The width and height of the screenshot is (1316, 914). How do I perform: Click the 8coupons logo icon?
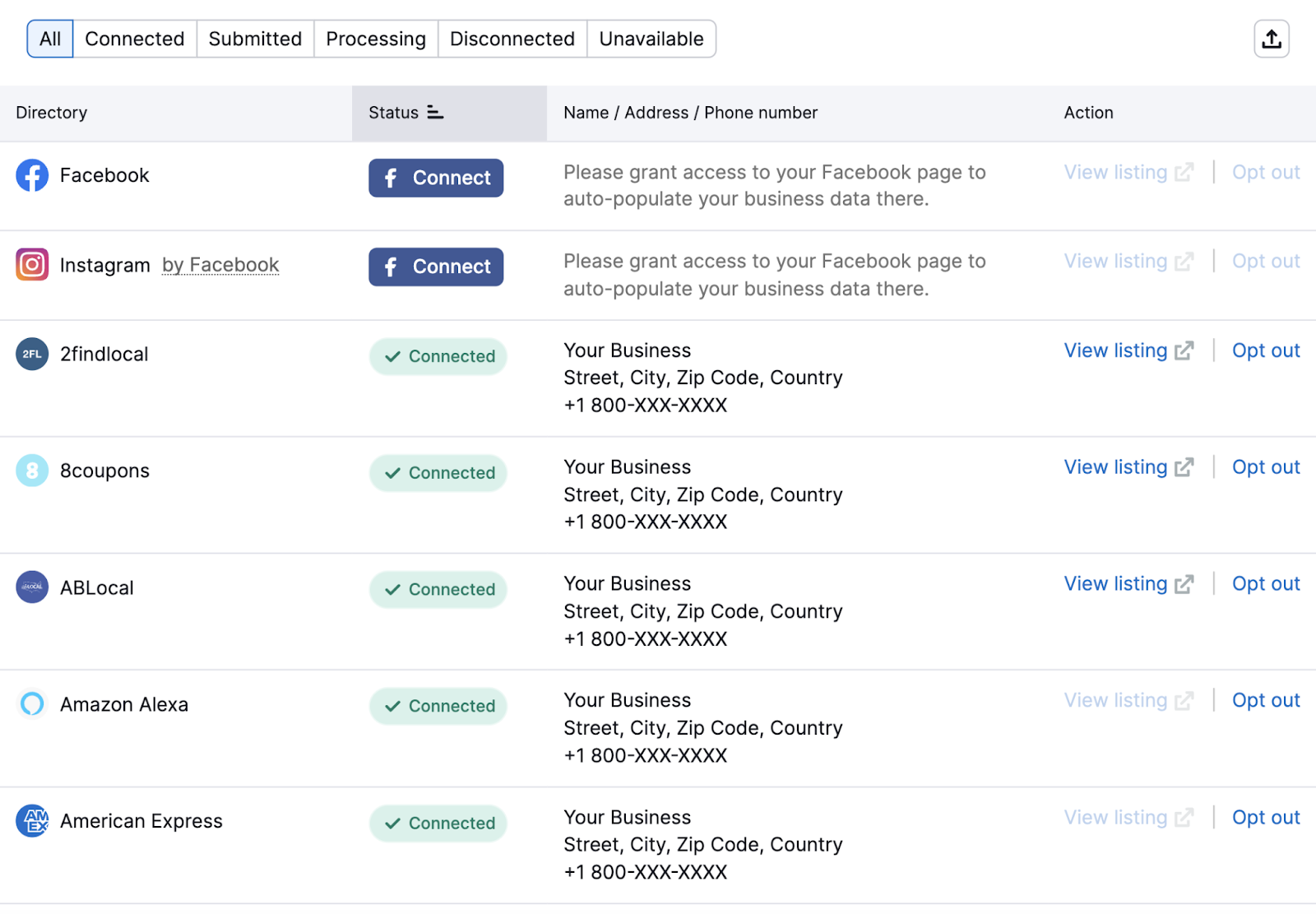(32, 471)
